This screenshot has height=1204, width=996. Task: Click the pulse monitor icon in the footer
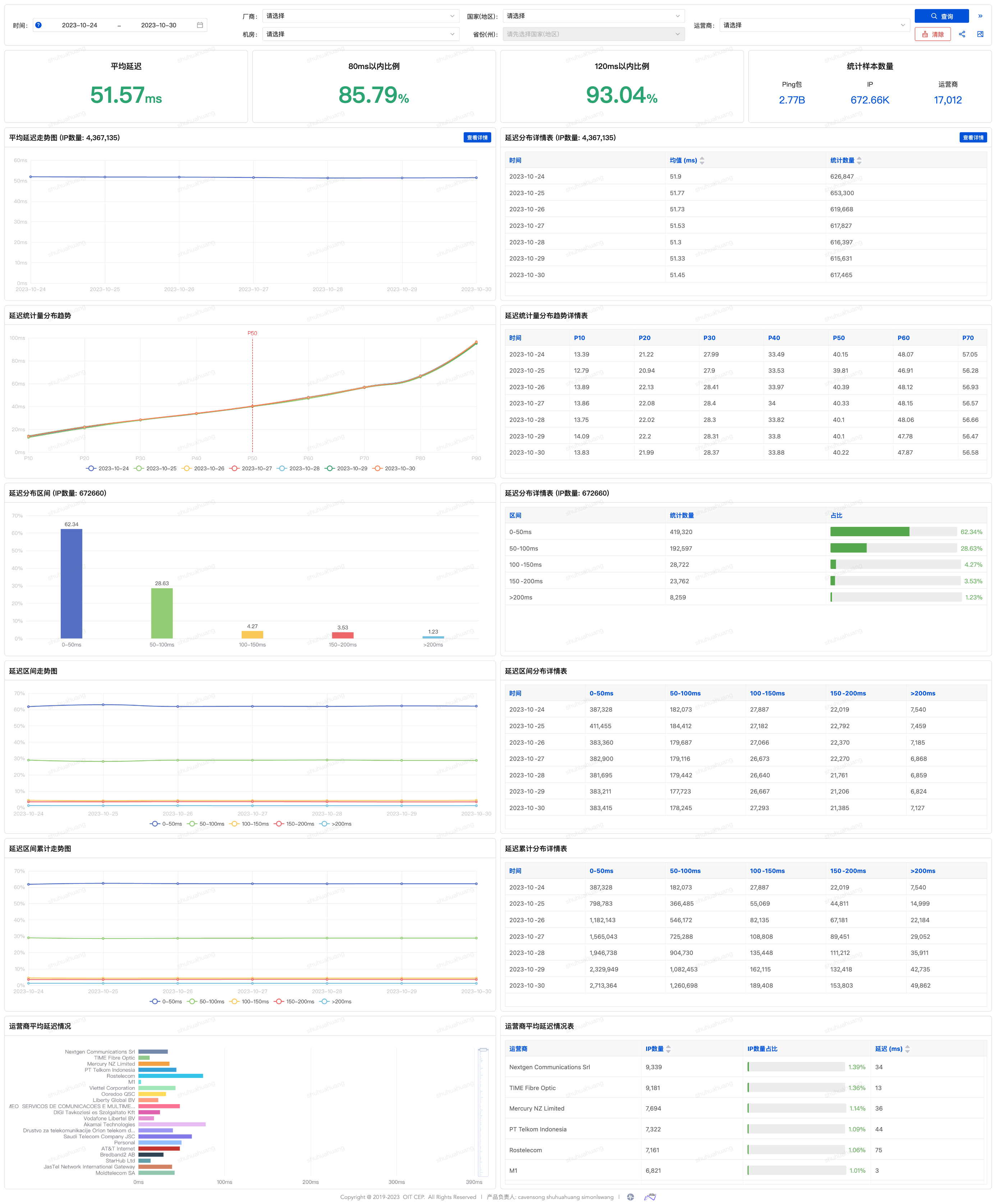(631, 1197)
